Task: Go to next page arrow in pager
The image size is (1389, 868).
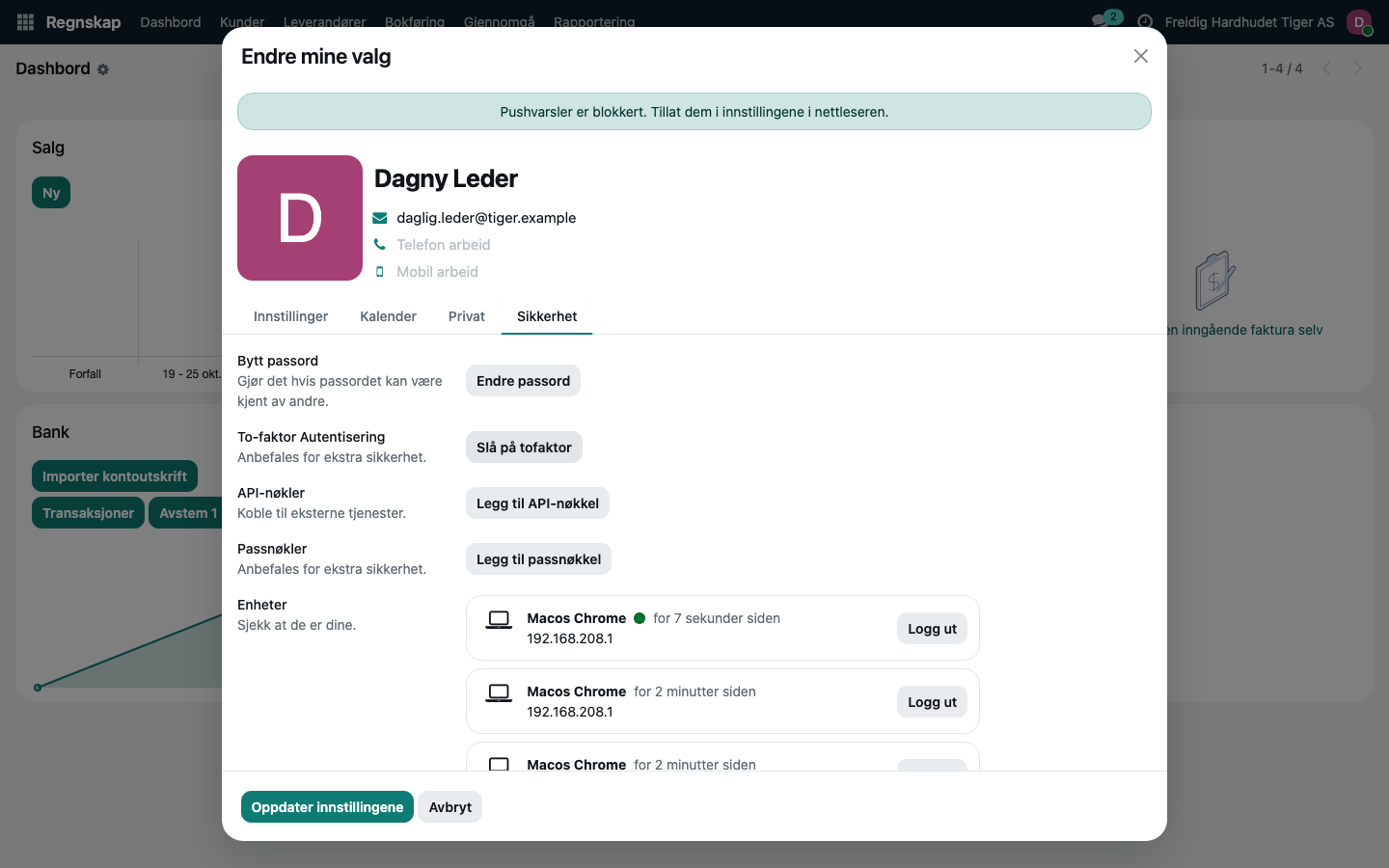Action: click(1357, 68)
